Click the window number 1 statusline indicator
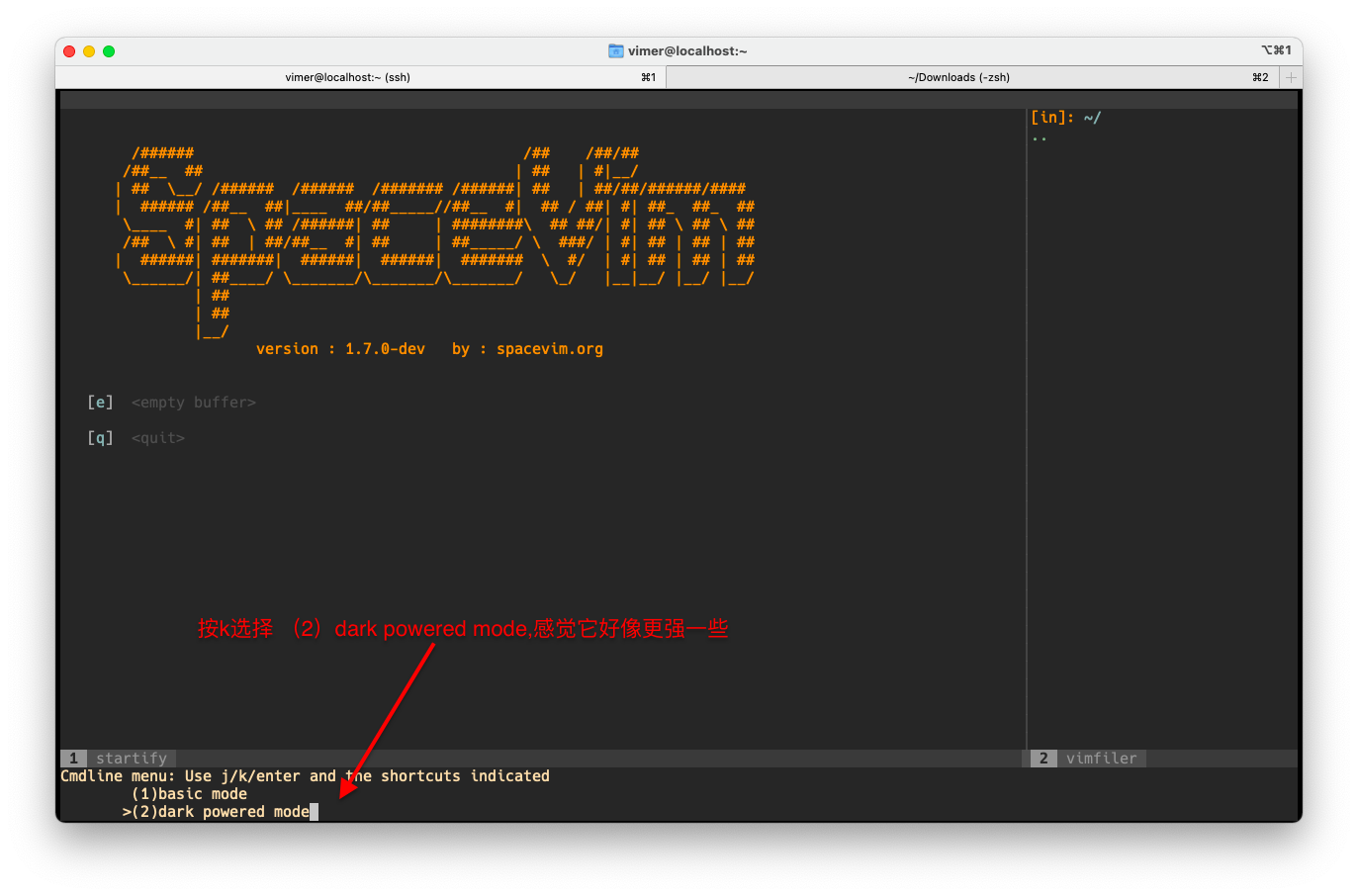The height and width of the screenshot is (896, 1358). point(73,759)
